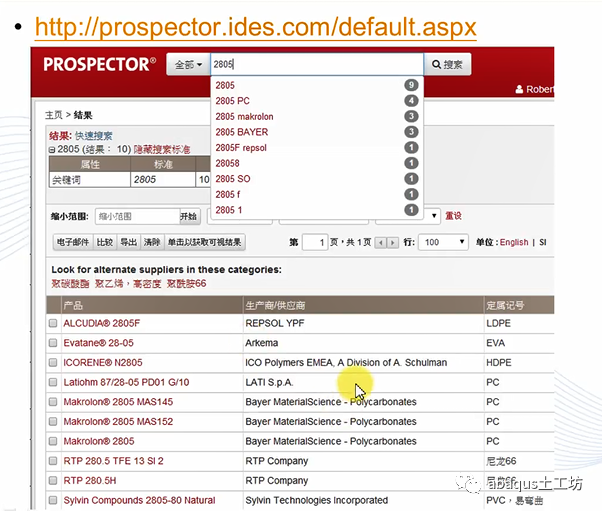The image size is (602, 511).
Task: Select '2805 PC' suggestion
Action: tap(317, 101)
